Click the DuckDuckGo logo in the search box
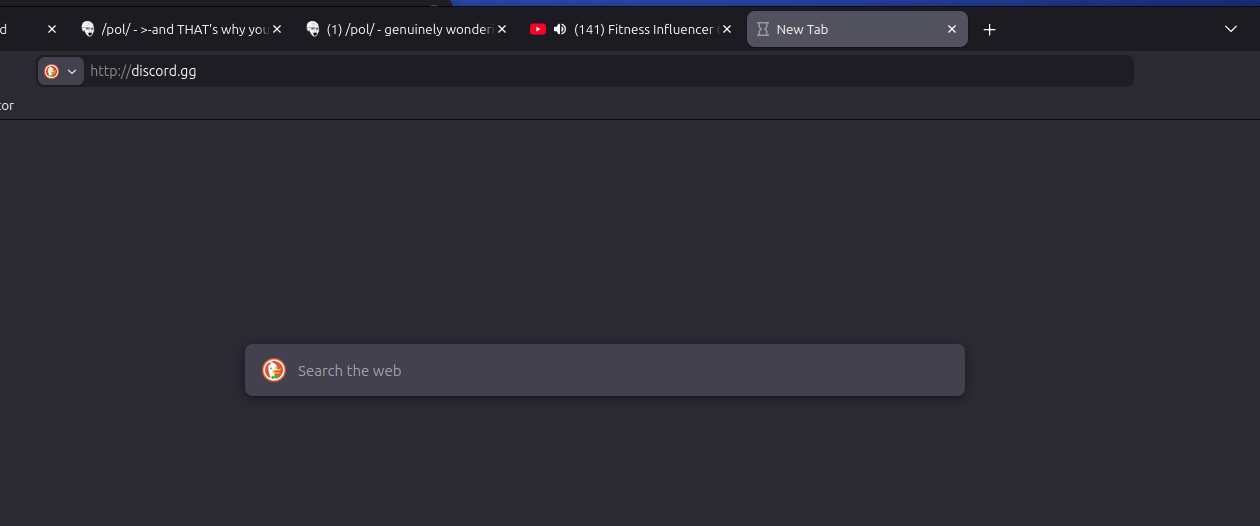This screenshot has width=1260, height=526. coord(274,370)
